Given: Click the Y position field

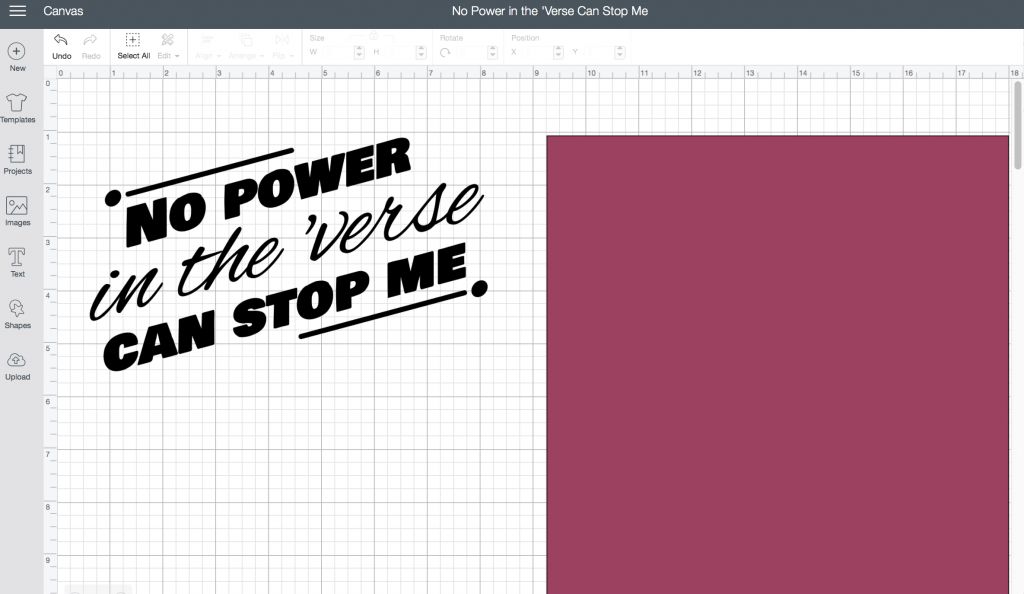Looking at the screenshot, I should [x=598, y=52].
